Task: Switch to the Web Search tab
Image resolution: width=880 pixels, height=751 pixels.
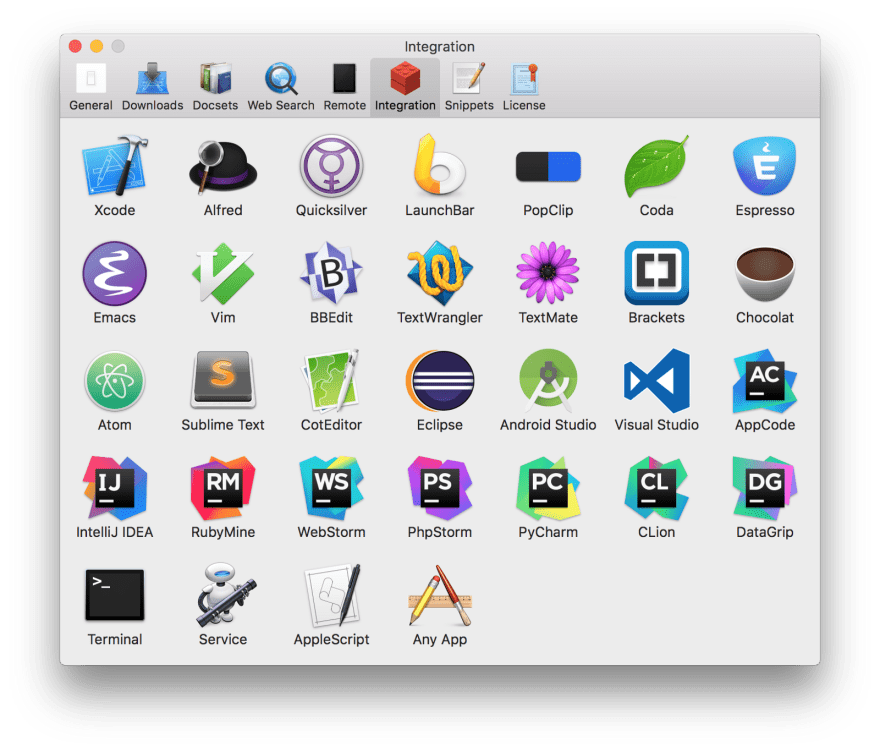Action: tap(281, 87)
